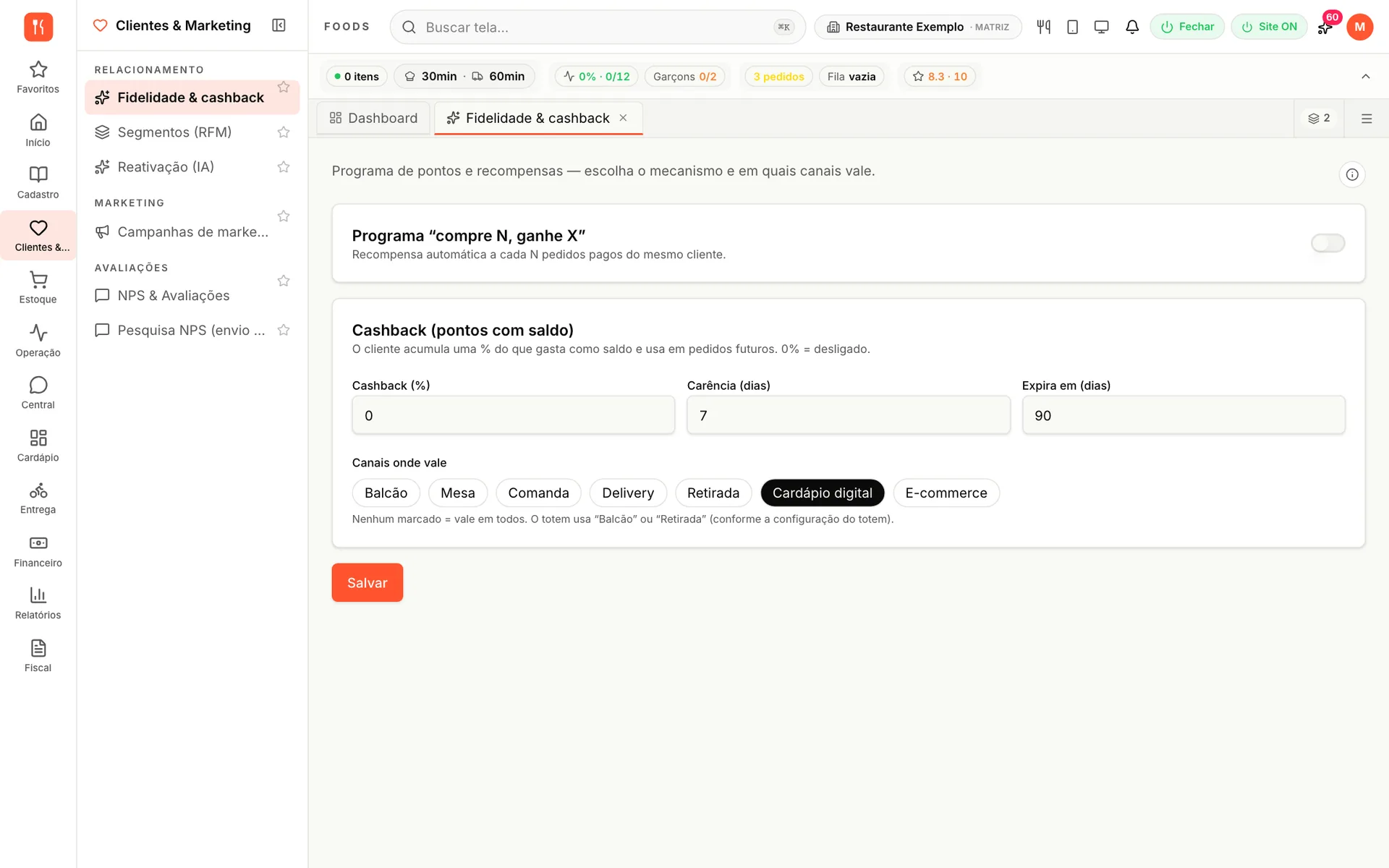The height and width of the screenshot is (868, 1389).
Task: Open Favoritos in the left rail
Action: click(x=38, y=77)
